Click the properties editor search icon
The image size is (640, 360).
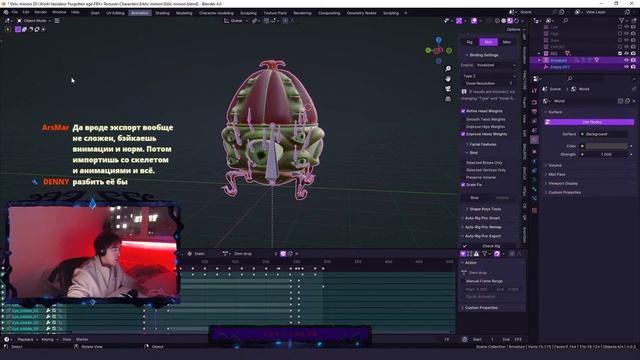point(569,78)
